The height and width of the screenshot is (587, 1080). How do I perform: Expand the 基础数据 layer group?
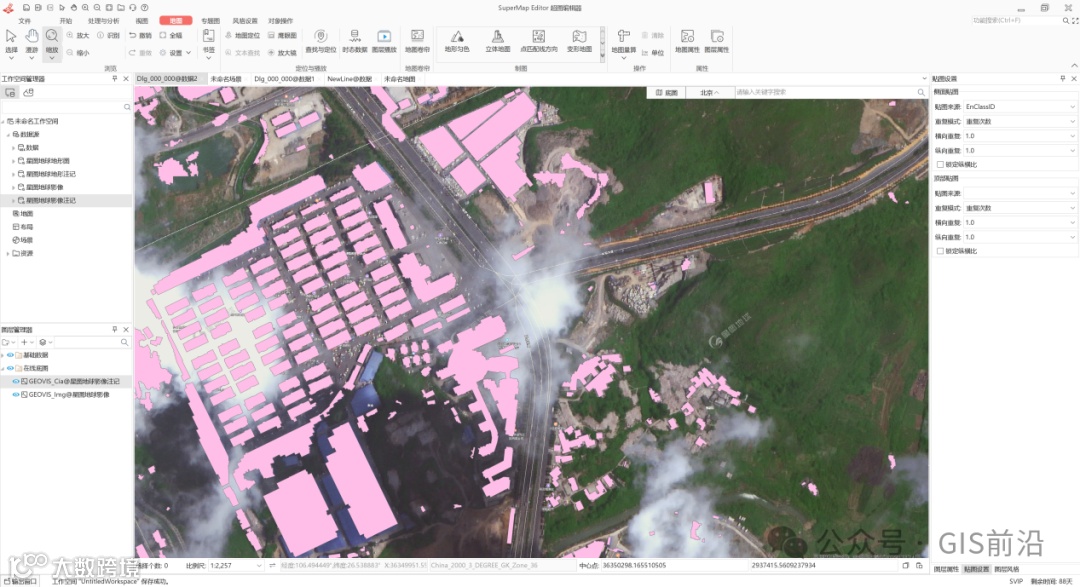point(4,355)
